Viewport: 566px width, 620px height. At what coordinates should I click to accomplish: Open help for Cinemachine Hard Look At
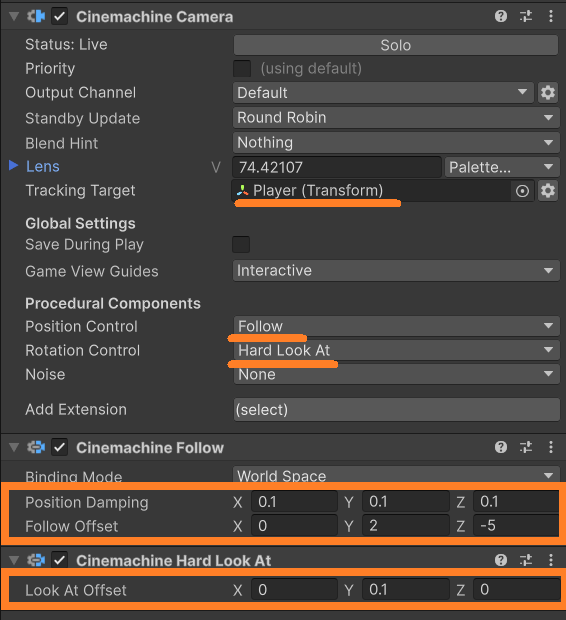click(x=501, y=560)
